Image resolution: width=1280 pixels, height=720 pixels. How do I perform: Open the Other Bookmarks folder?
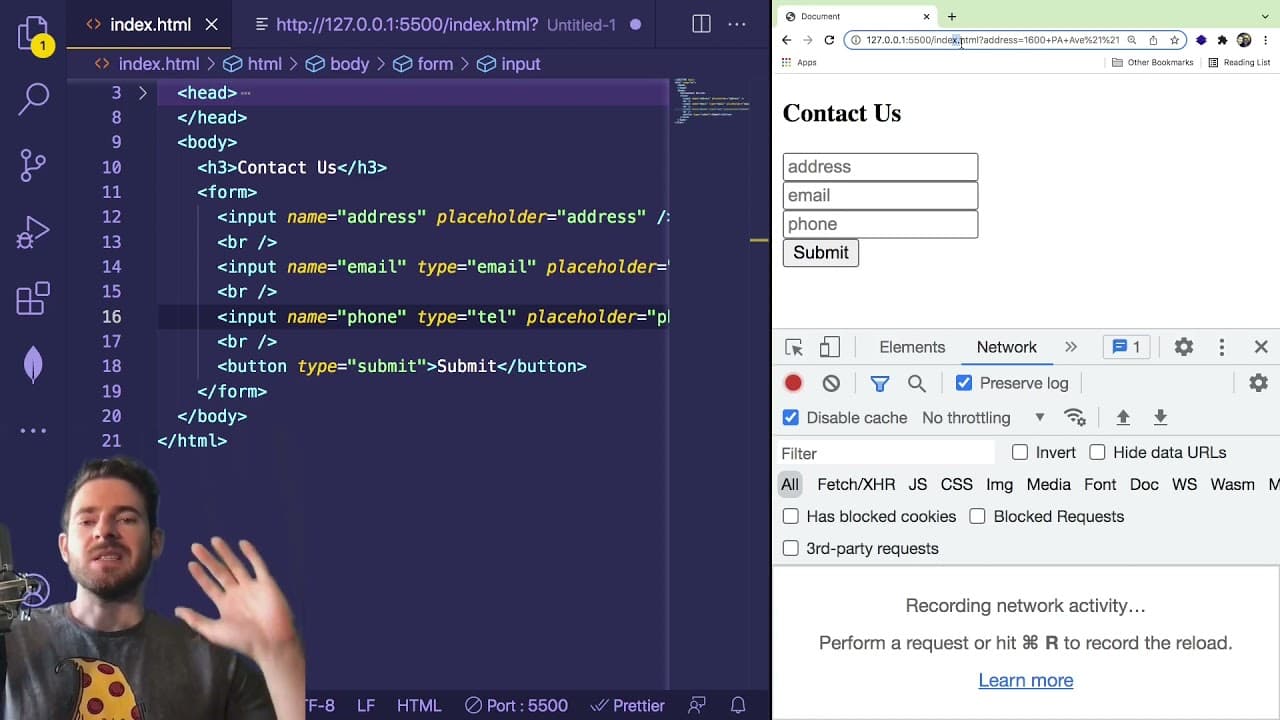(x=1153, y=62)
